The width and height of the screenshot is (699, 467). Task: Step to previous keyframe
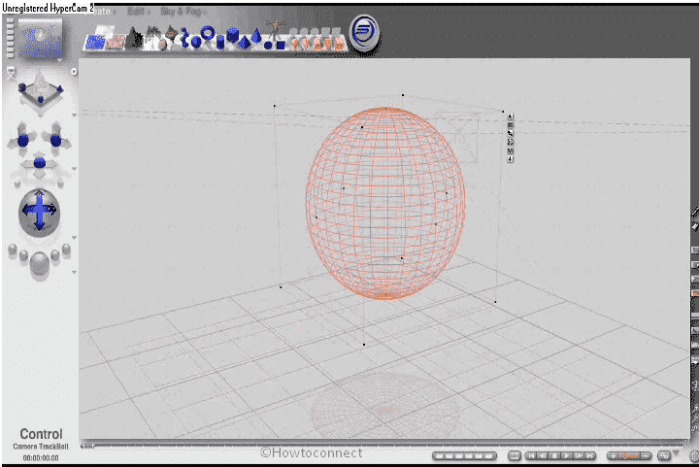coord(542,456)
